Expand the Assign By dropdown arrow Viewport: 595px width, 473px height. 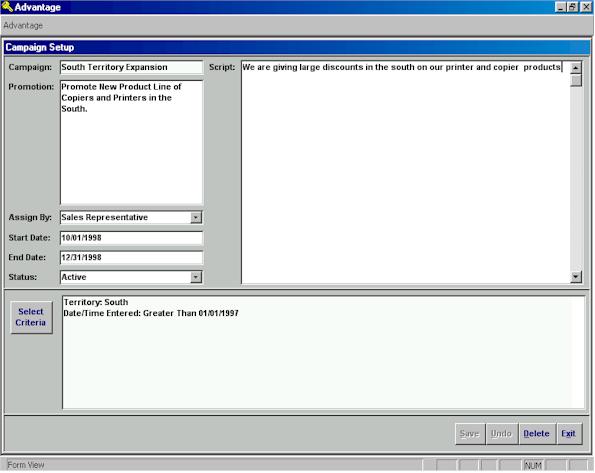pos(196,218)
